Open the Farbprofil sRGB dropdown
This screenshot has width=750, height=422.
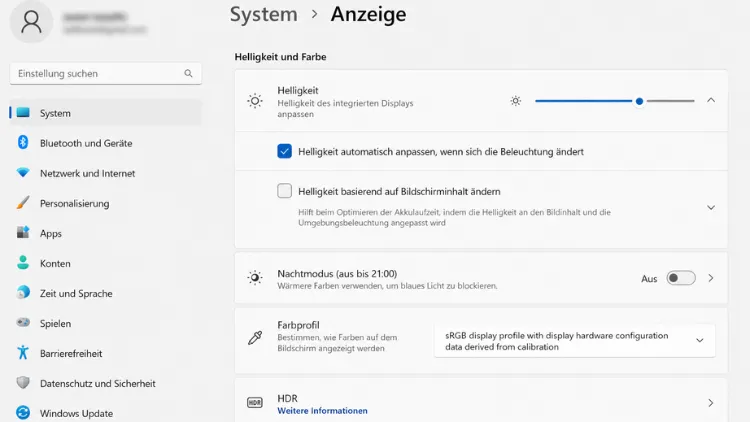click(x=574, y=341)
